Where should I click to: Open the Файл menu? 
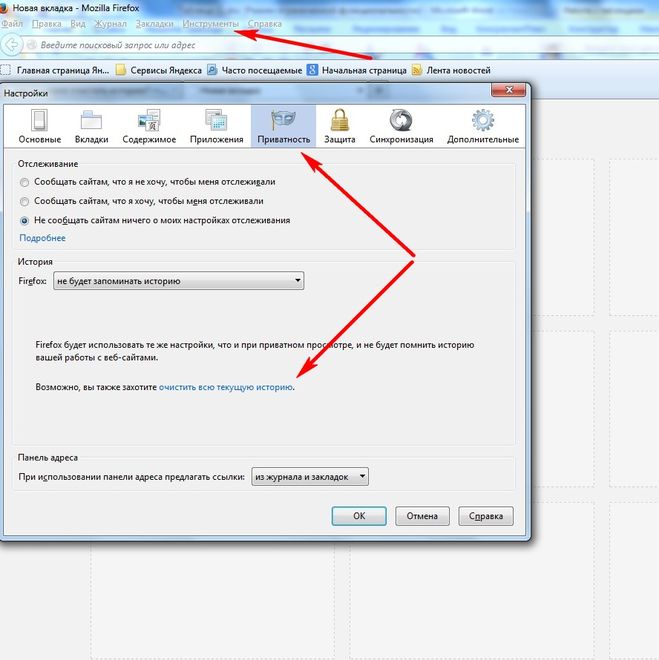(x=12, y=24)
